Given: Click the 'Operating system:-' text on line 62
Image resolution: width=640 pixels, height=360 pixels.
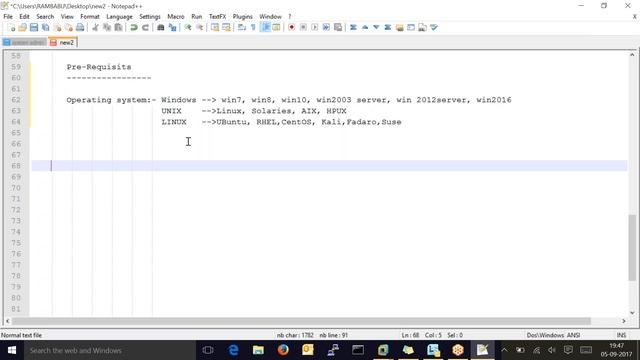Looking at the screenshot, I should 111,100.
